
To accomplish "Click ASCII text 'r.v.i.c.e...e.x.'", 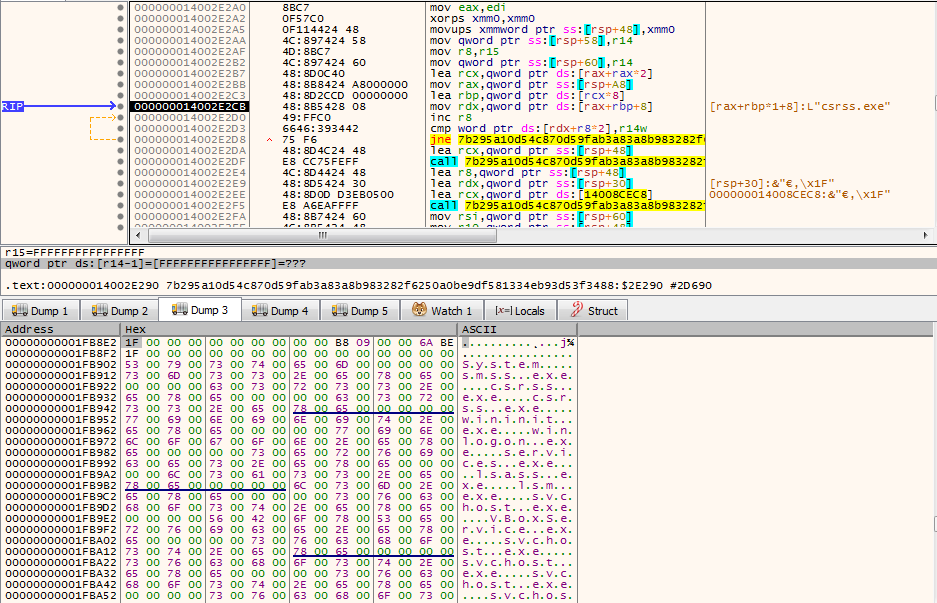I will (x=518, y=529).
